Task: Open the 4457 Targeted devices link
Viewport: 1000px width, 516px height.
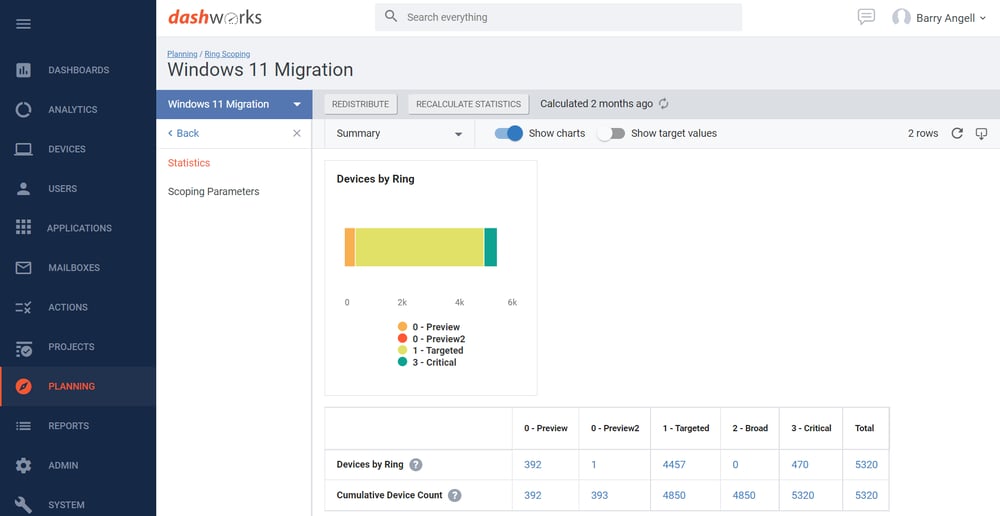Action: click(x=674, y=465)
